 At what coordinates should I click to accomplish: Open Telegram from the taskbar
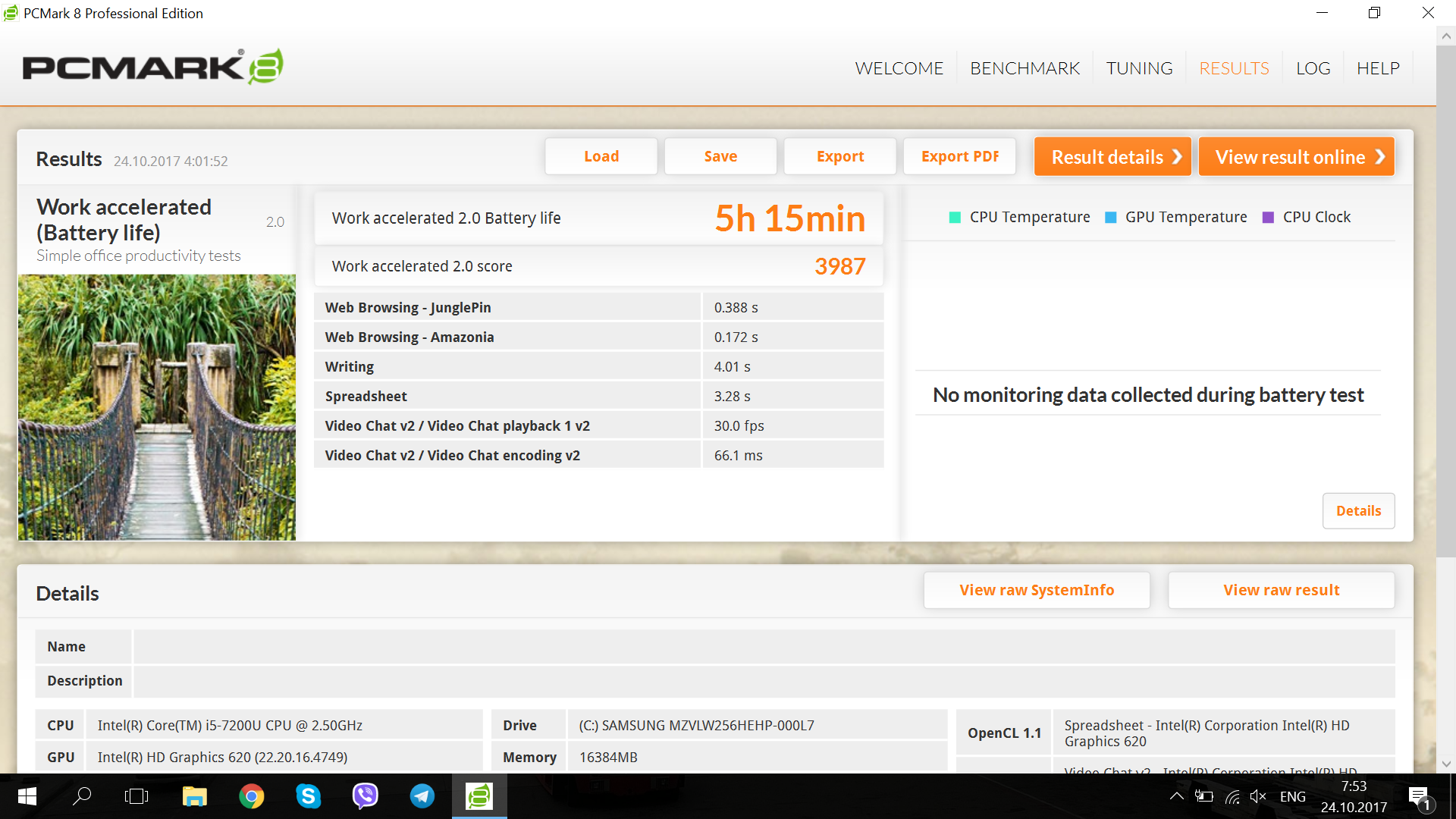(422, 796)
